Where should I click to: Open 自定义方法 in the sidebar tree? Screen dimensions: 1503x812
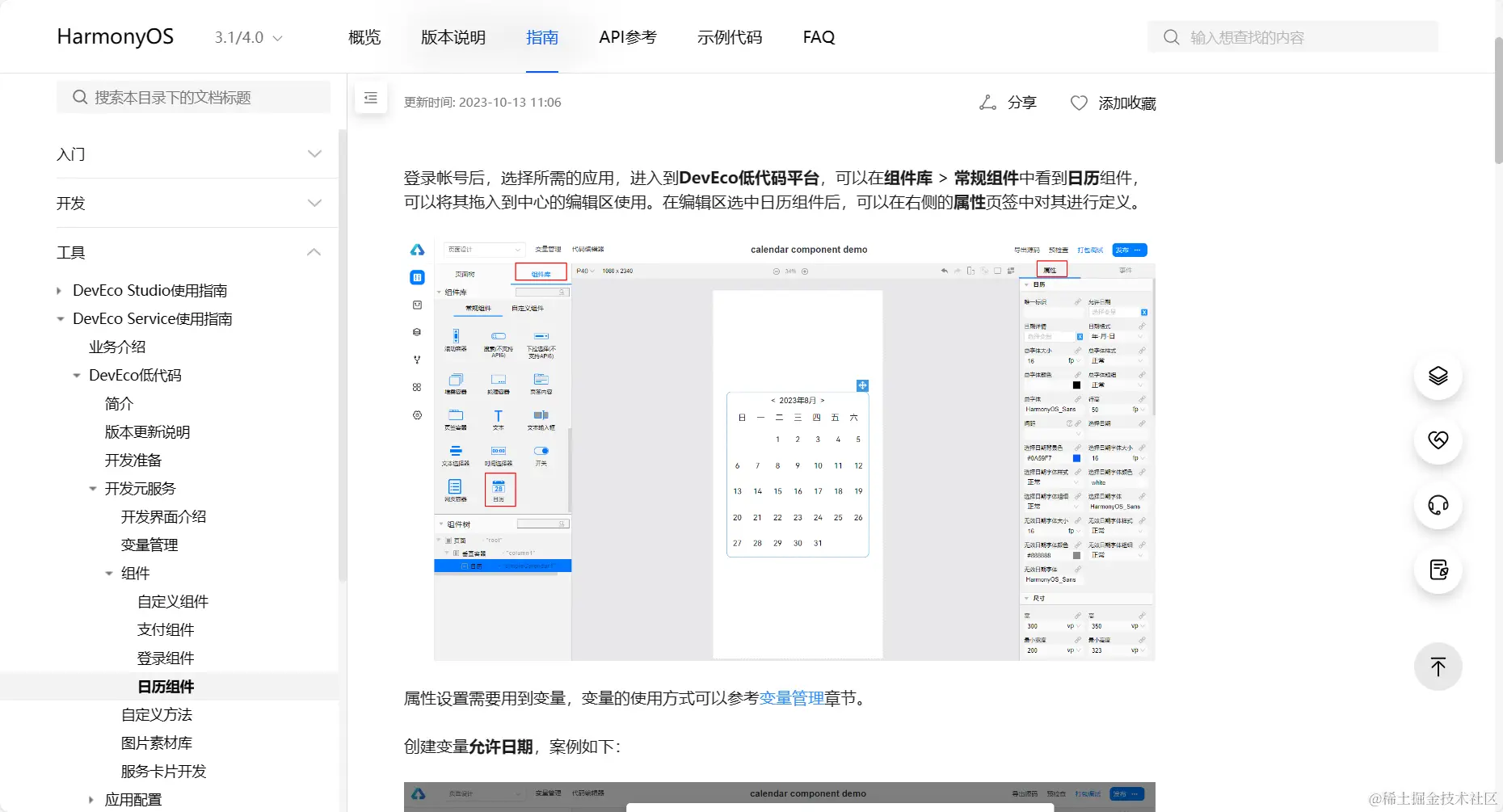point(157,715)
